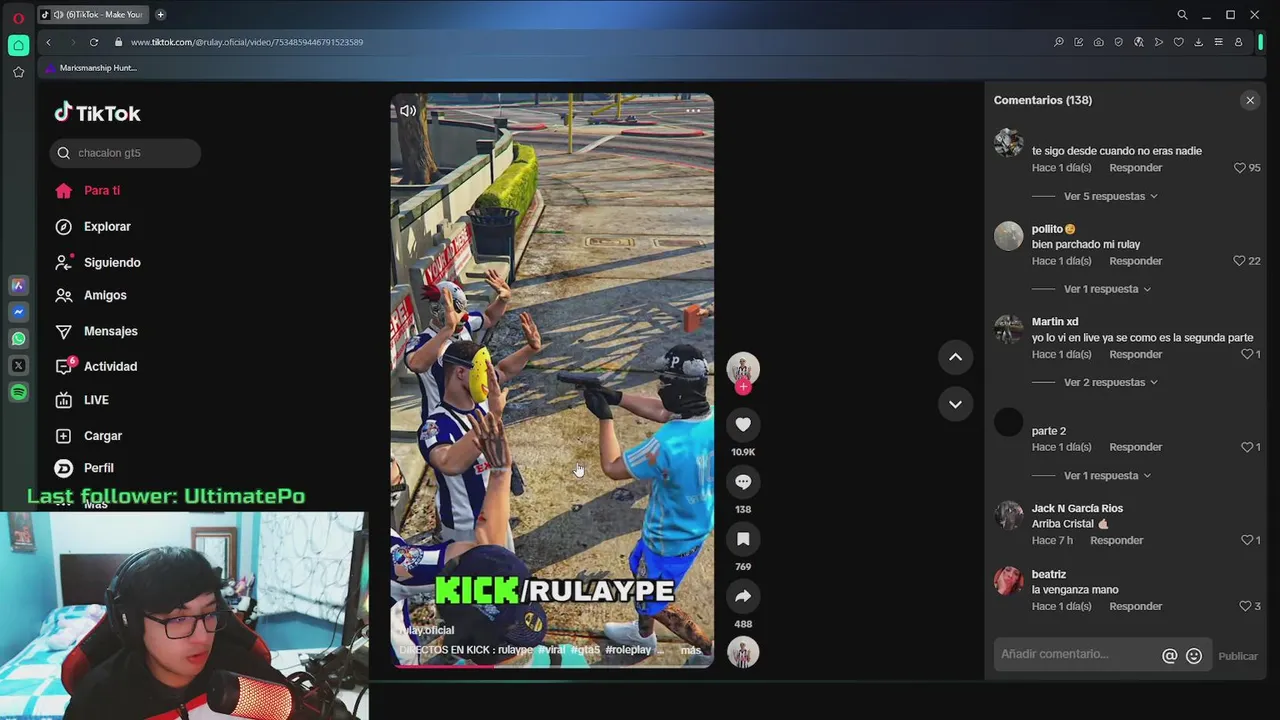Open the spinning sound disc avatar
This screenshot has height=720, width=1280.
(x=743, y=652)
